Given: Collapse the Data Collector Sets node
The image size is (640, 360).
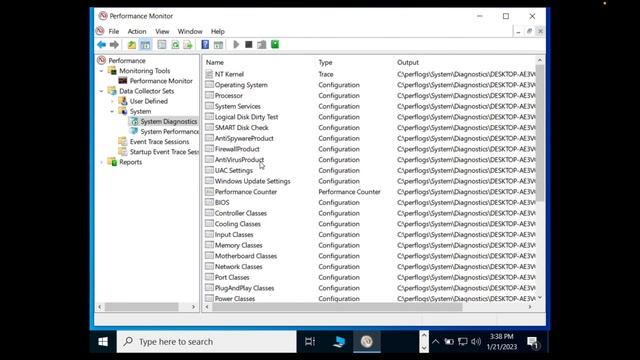Looking at the screenshot, I should (x=101, y=91).
